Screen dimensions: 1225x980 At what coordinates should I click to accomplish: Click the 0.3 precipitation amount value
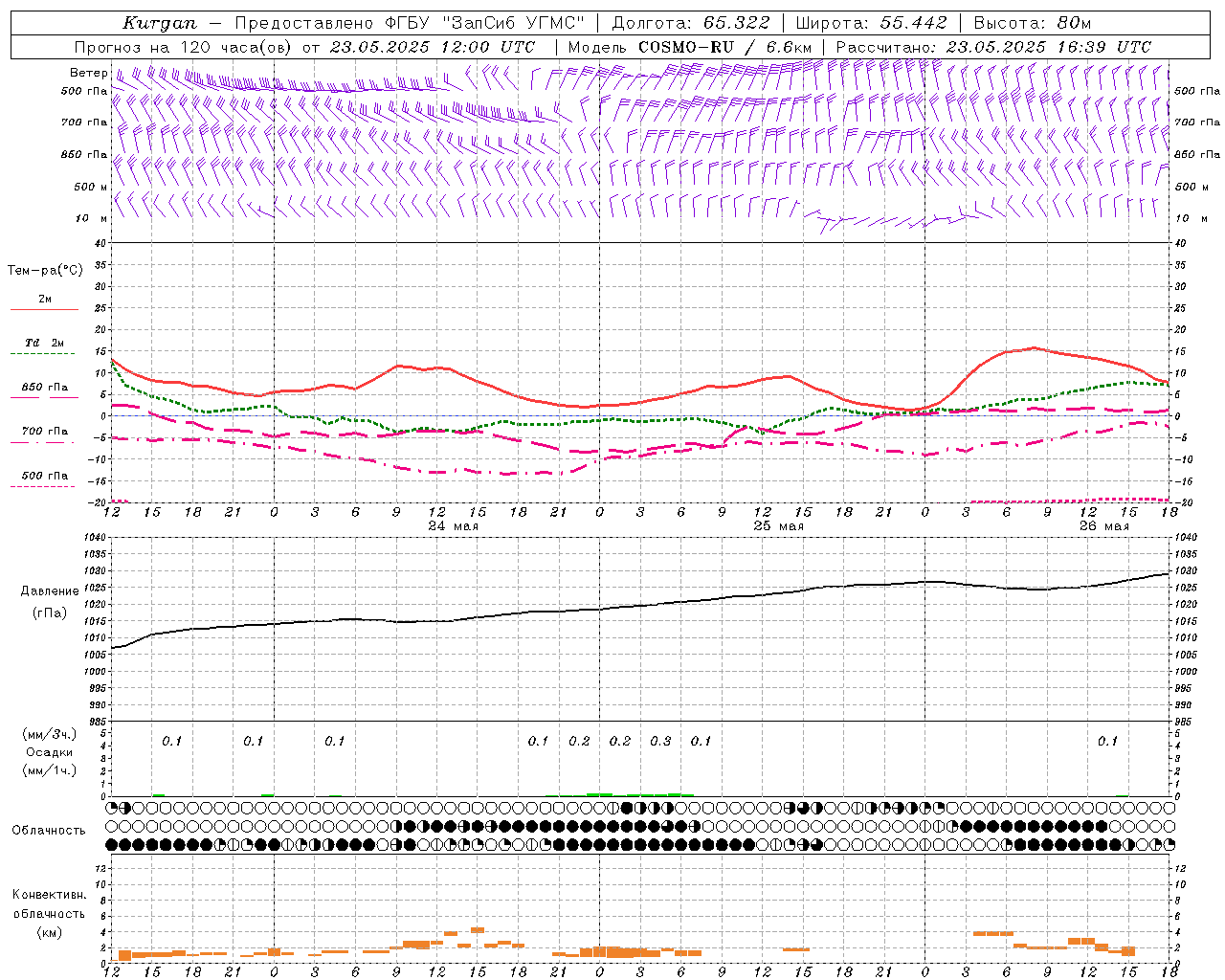click(660, 742)
